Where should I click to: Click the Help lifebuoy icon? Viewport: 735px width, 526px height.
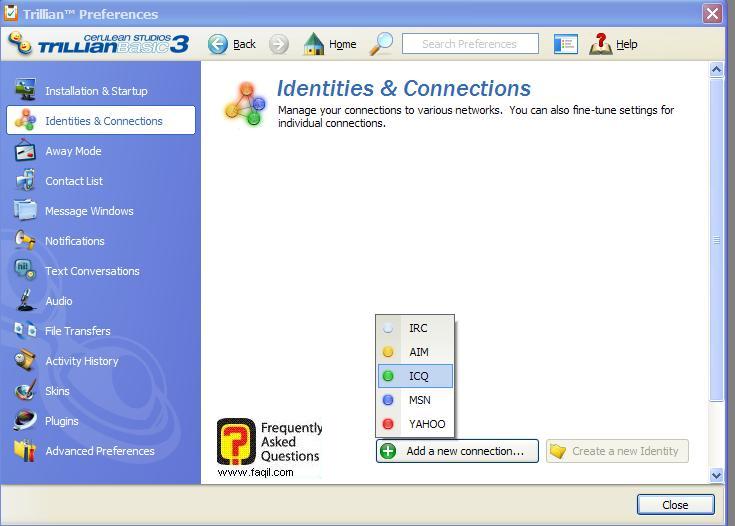(x=600, y=44)
